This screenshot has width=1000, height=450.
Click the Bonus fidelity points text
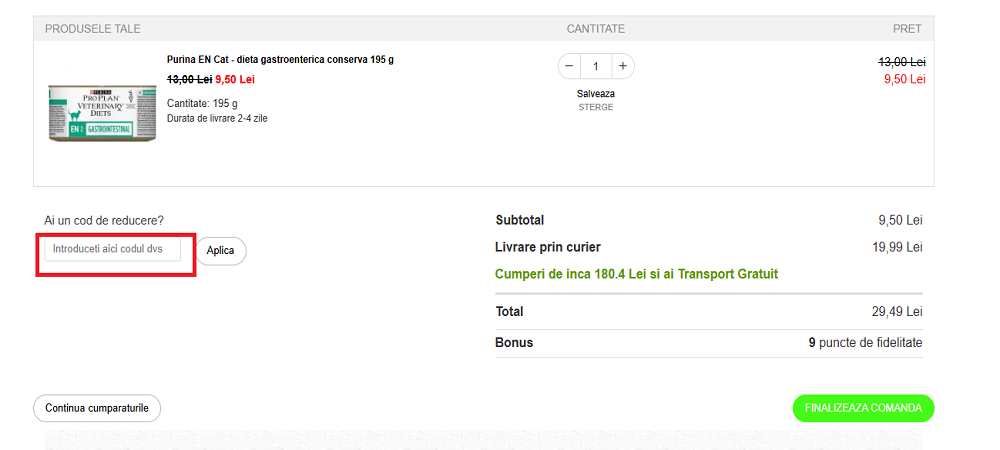(865, 343)
